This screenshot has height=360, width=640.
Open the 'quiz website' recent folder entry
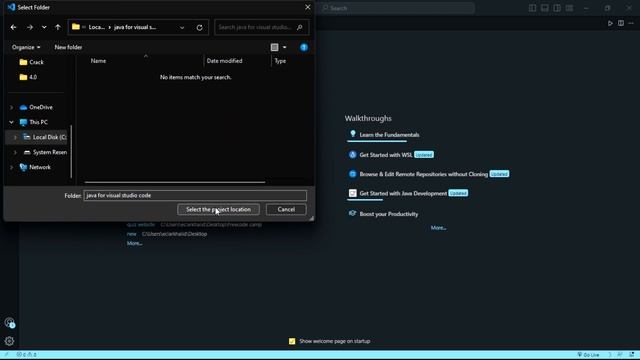[x=140, y=225]
